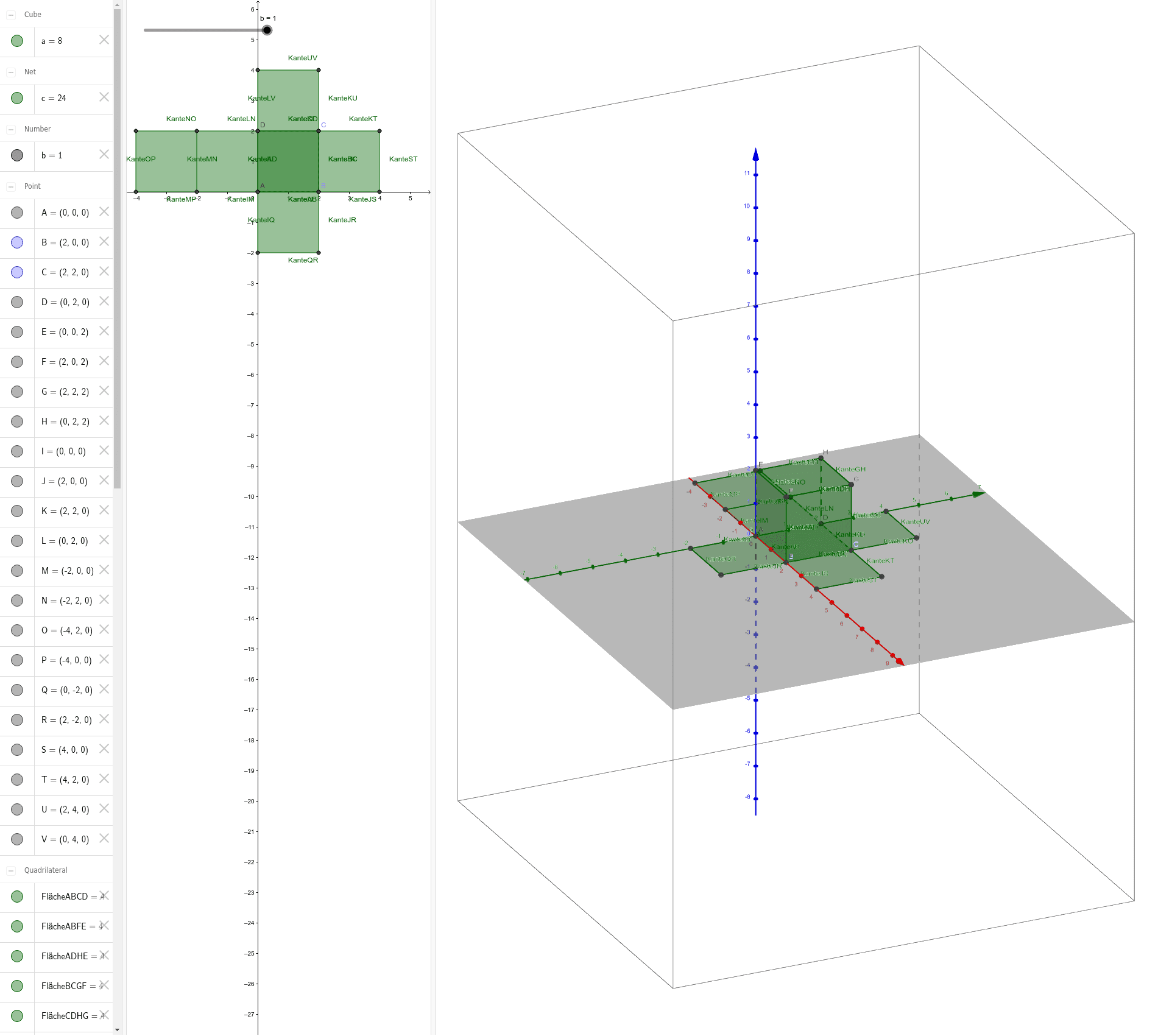The height and width of the screenshot is (1036, 1158).
Task: Click the KanteGH label in 3D view
Action: tap(850, 469)
